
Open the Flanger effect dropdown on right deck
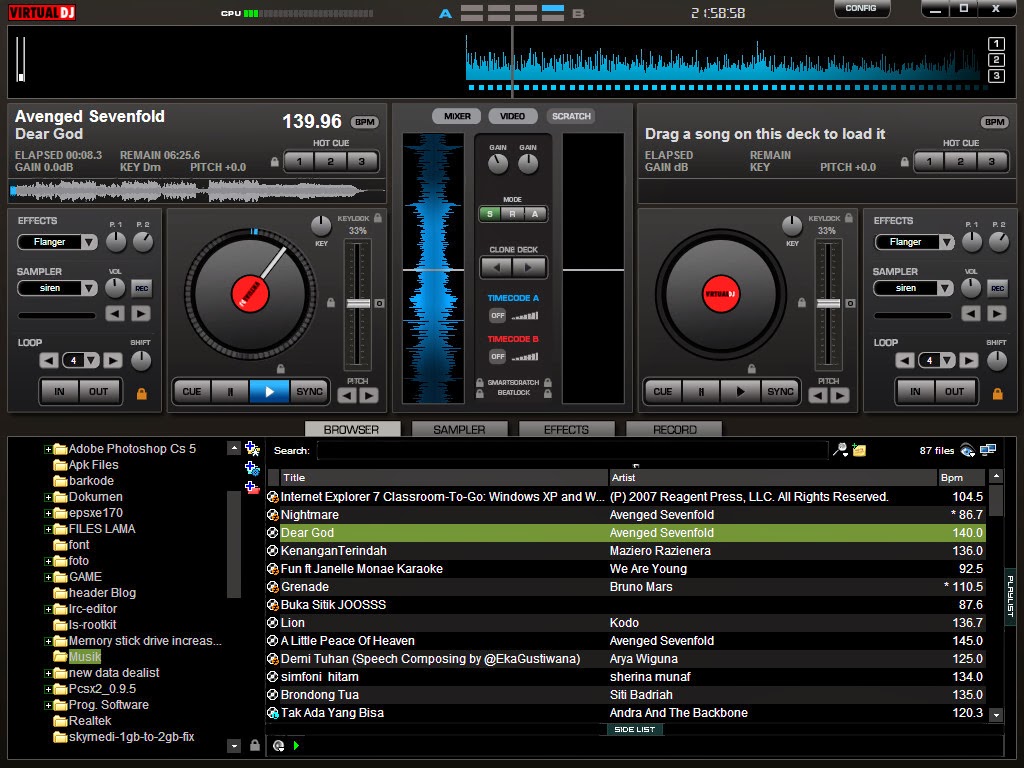click(x=946, y=242)
